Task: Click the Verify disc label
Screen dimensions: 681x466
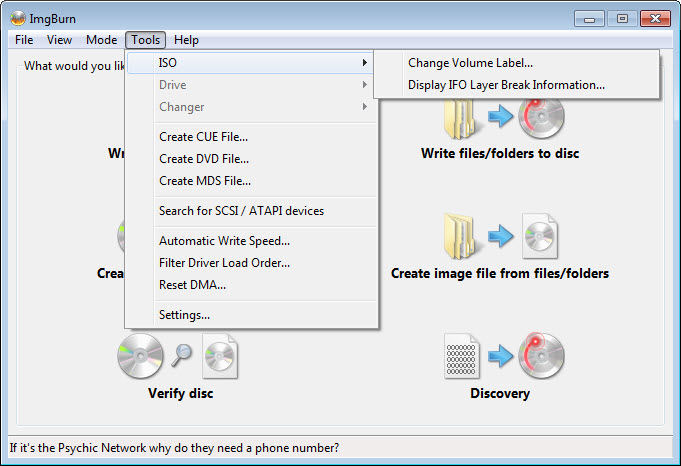Action: (181, 393)
